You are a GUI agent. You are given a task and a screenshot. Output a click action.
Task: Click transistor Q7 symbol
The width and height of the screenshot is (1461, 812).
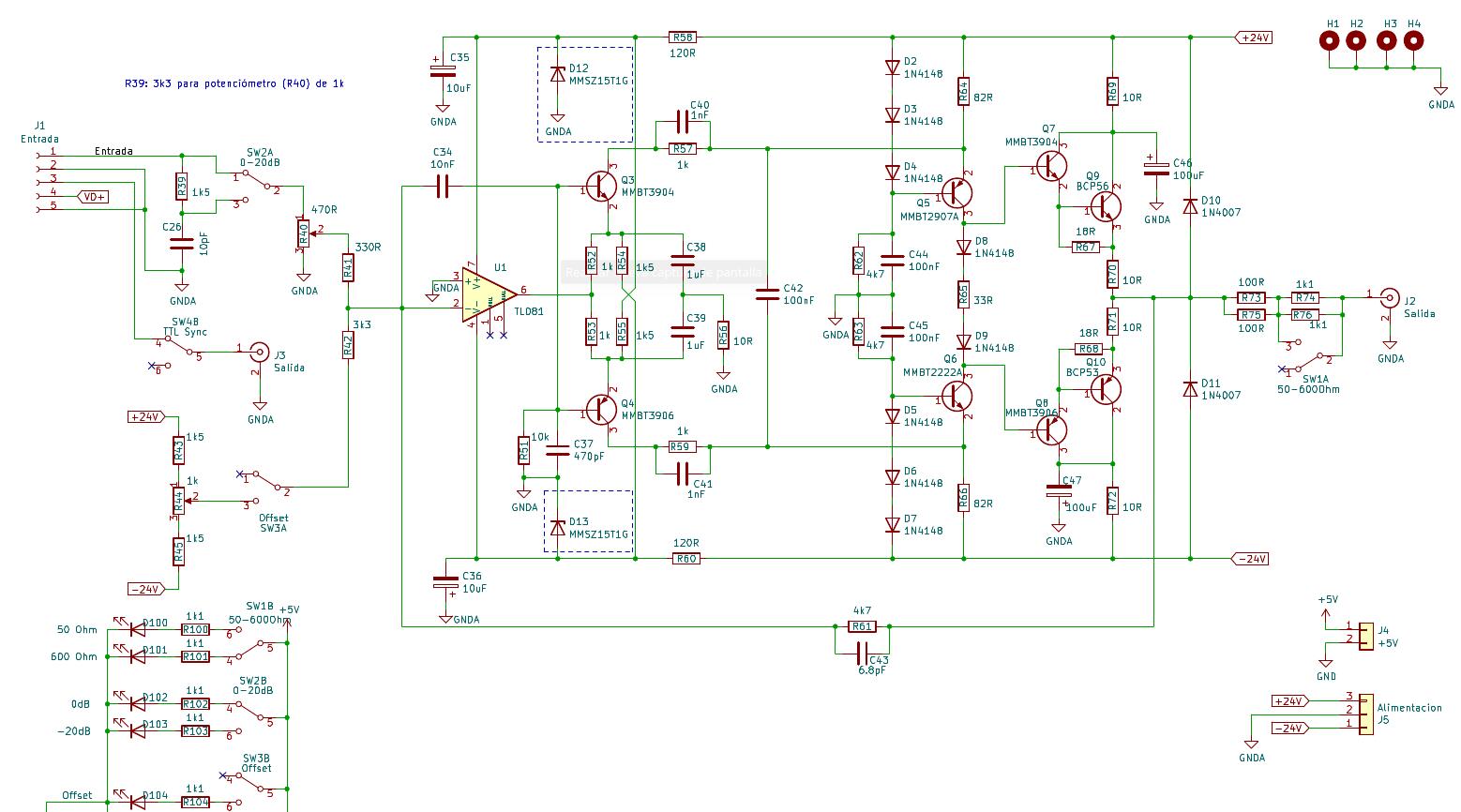[x=1052, y=166]
